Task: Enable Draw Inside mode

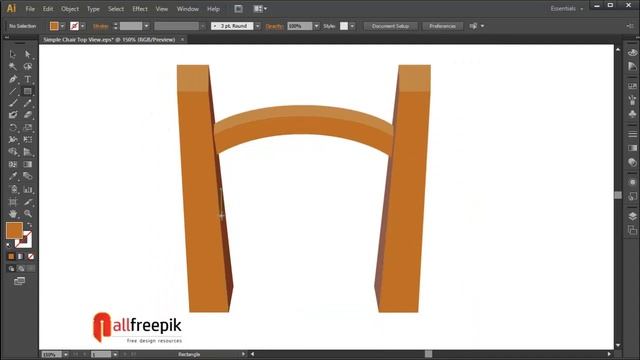Action: pos(31,269)
